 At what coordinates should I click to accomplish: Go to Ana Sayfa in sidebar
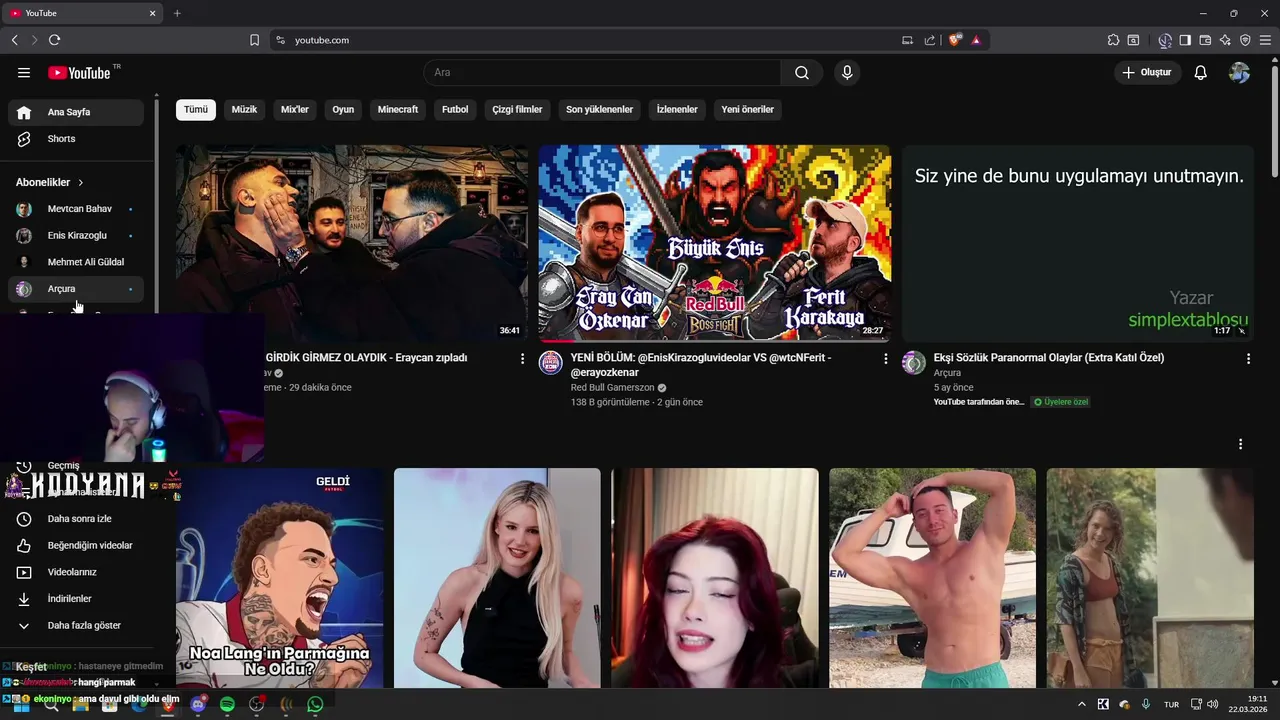pos(76,112)
